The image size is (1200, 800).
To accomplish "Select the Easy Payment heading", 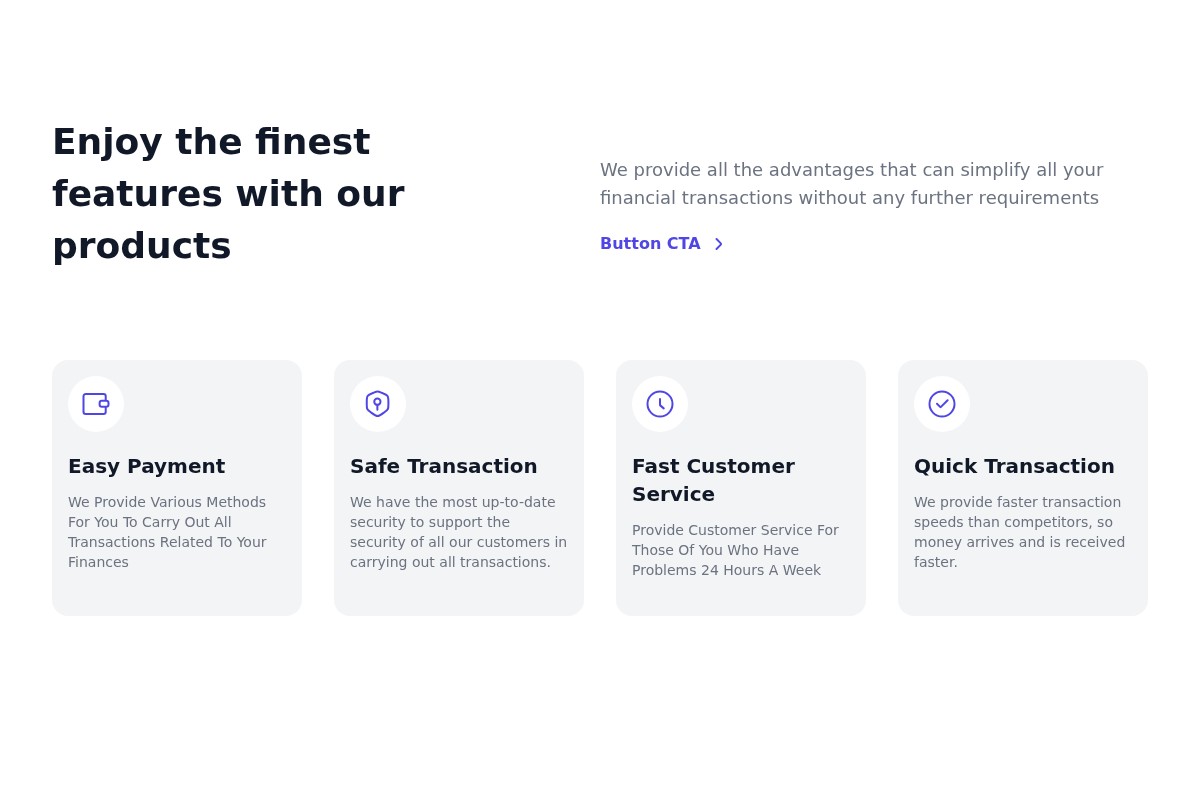I will pos(147,466).
